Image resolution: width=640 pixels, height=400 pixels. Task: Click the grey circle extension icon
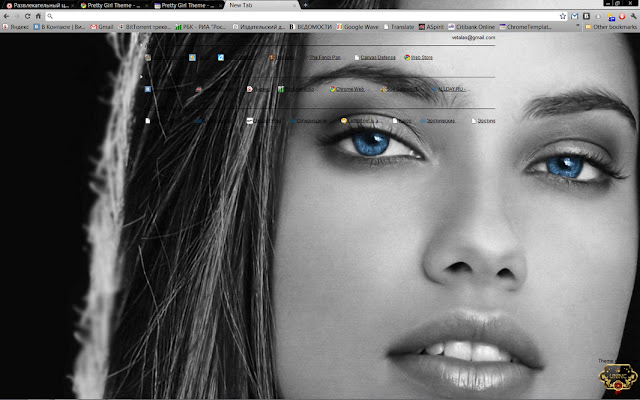(598, 16)
